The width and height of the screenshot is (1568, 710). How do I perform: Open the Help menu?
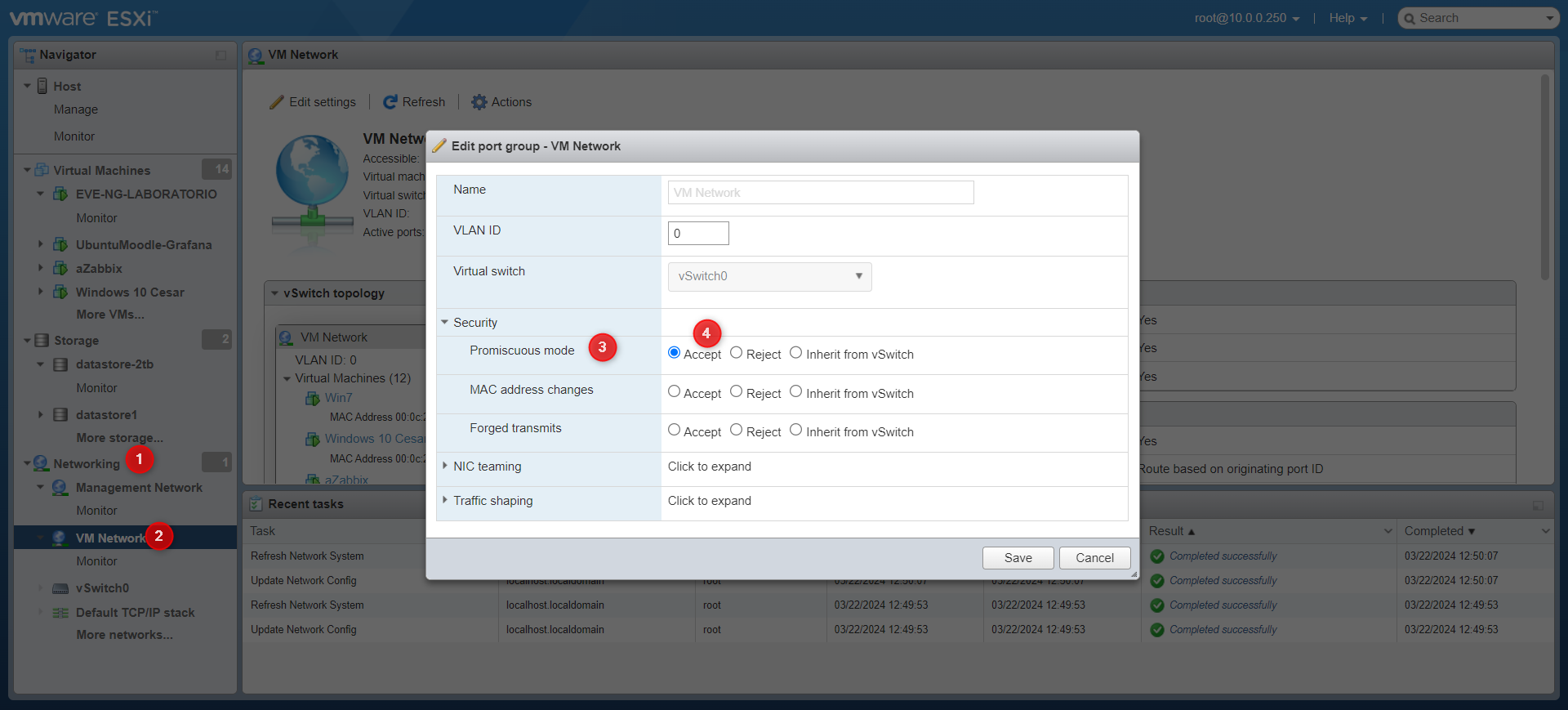[x=1348, y=18]
